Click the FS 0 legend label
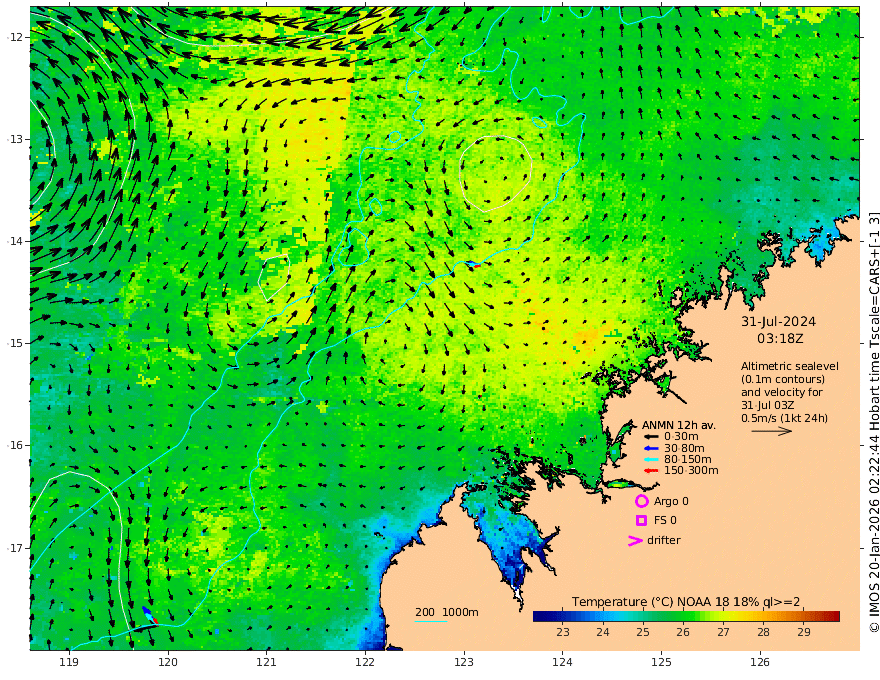The height and width of the screenshot is (680, 880). [665, 521]
